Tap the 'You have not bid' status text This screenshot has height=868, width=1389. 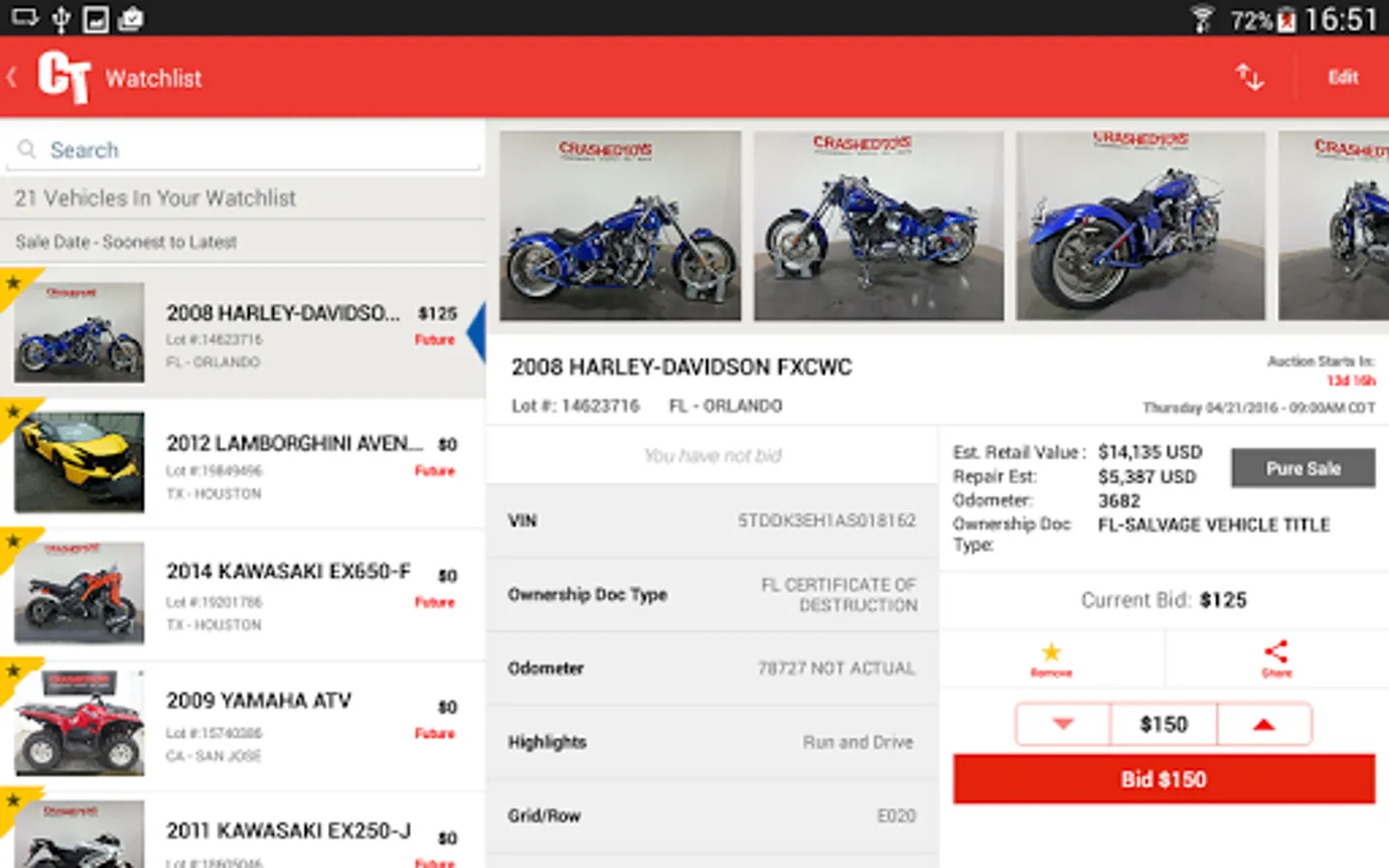point(713,455)
